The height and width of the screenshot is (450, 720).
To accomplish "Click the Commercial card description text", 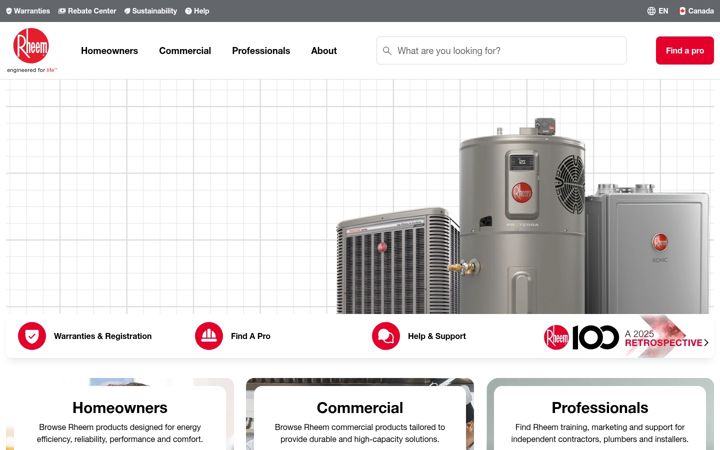I will 360,433.
